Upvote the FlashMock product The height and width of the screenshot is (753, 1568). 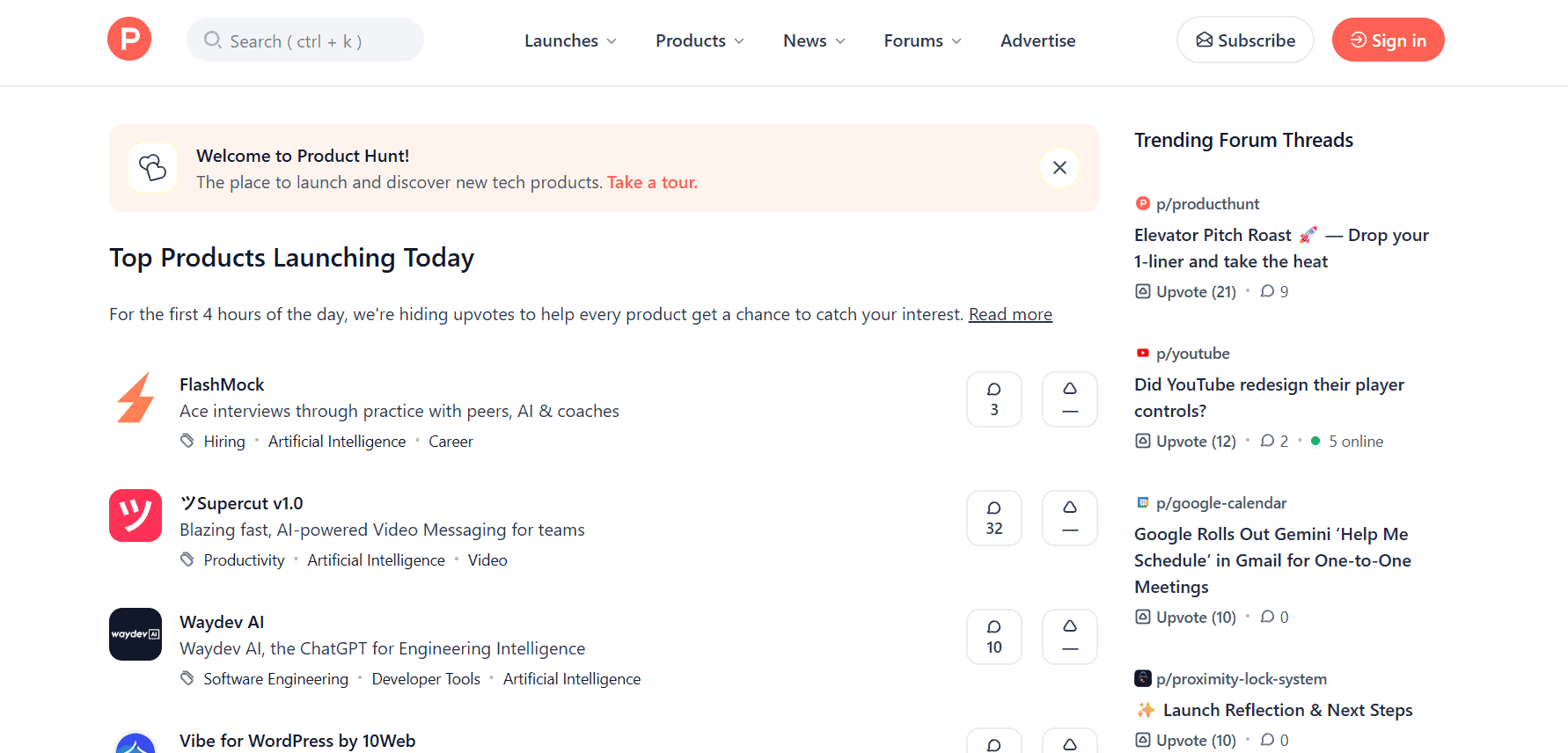pyautogui.click(x=1070, y=399)
